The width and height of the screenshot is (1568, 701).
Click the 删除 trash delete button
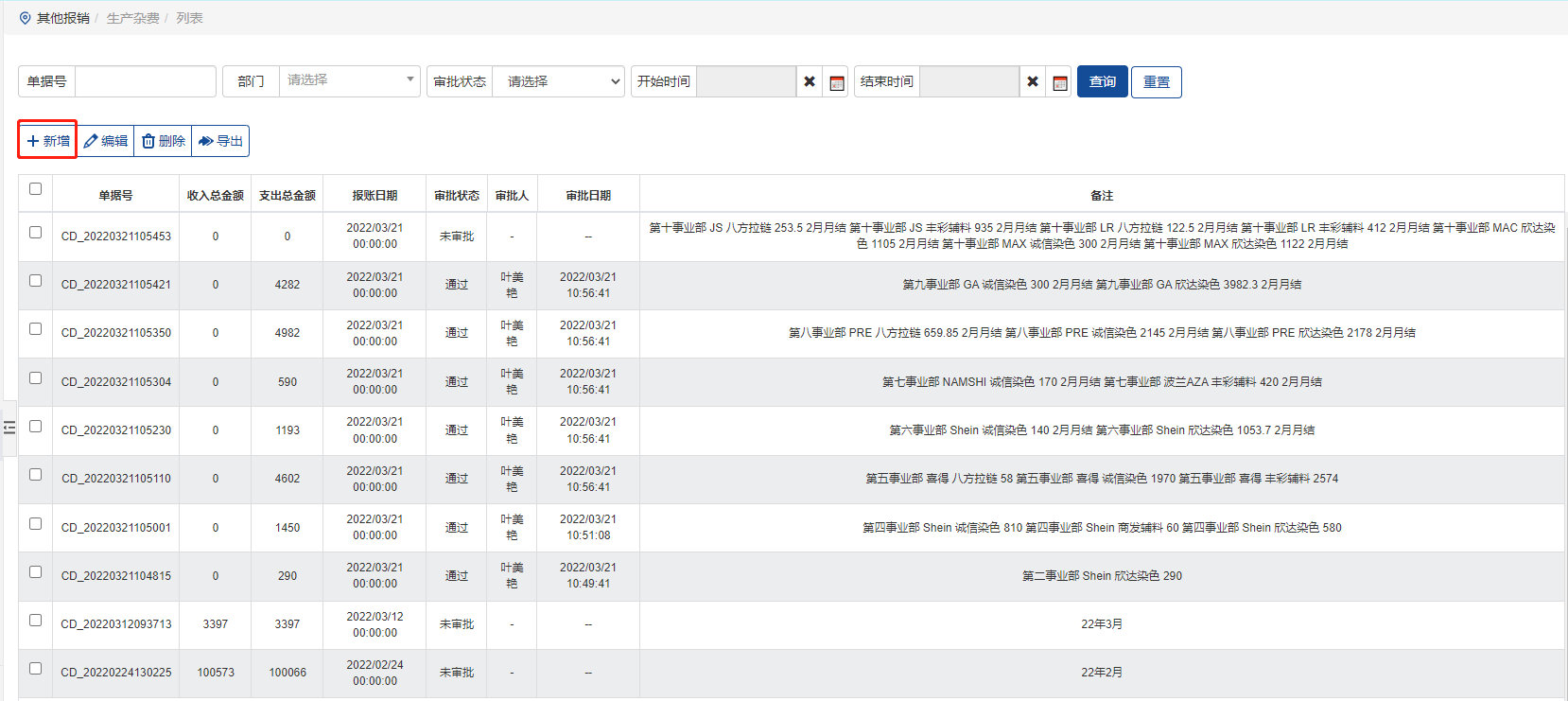click(164, 141)
